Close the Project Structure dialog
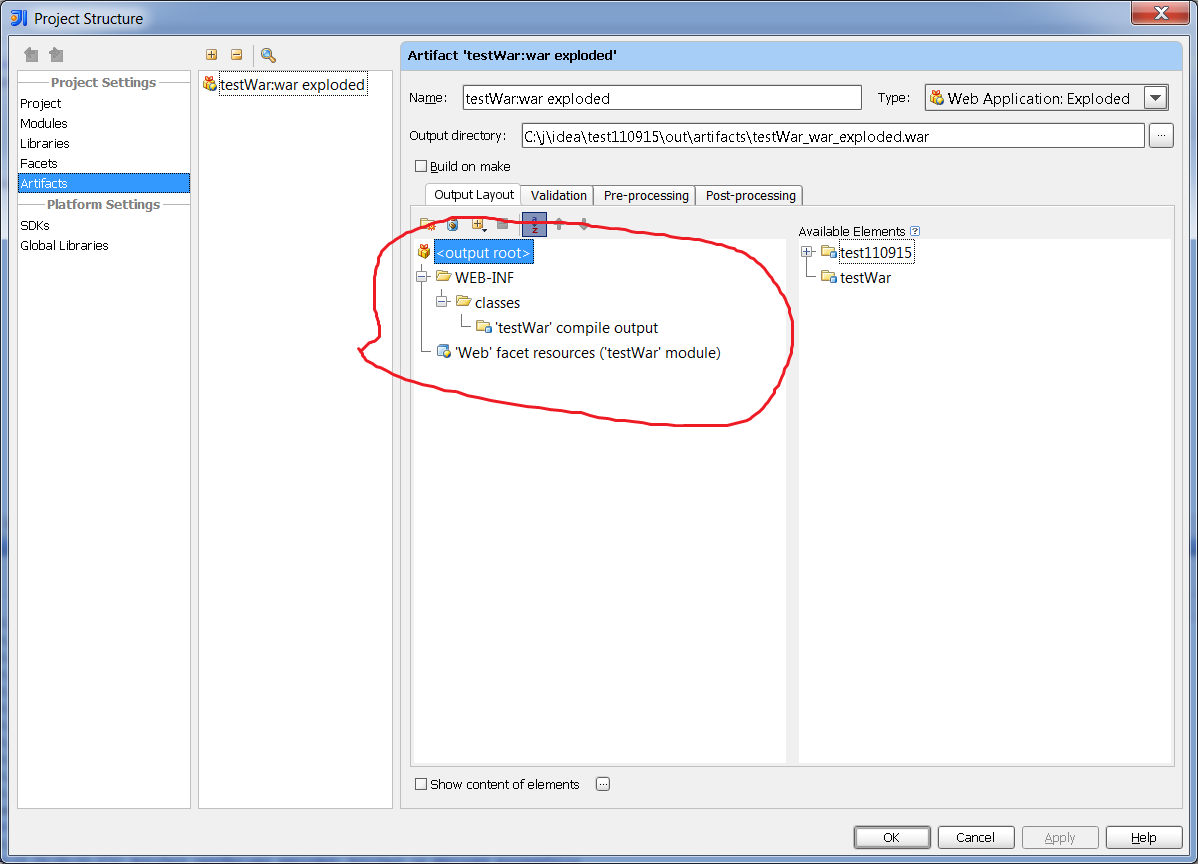Screen dimensions: 1198x864 [1161, 12]
